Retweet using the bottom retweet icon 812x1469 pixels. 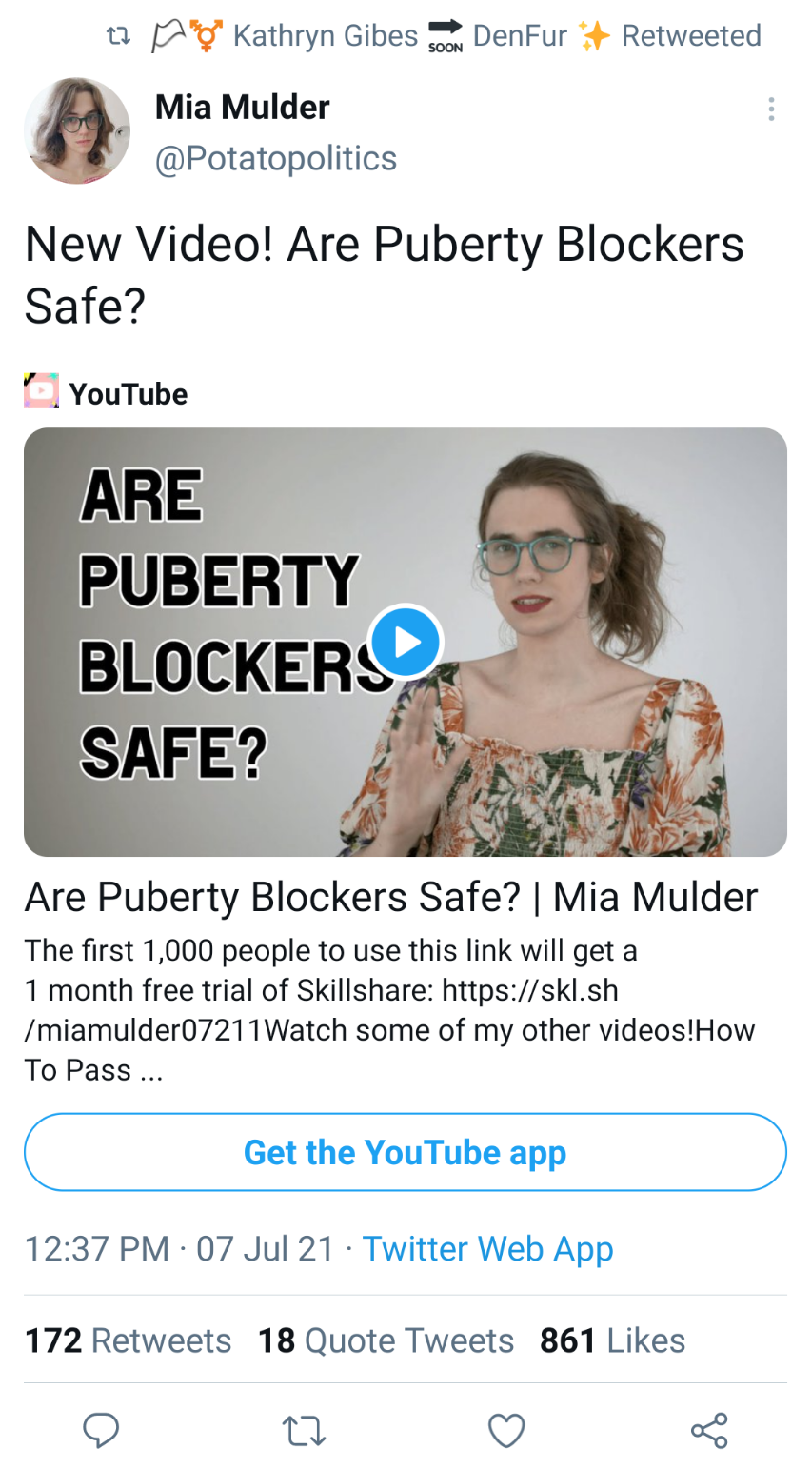click(x=305, y=1430)
